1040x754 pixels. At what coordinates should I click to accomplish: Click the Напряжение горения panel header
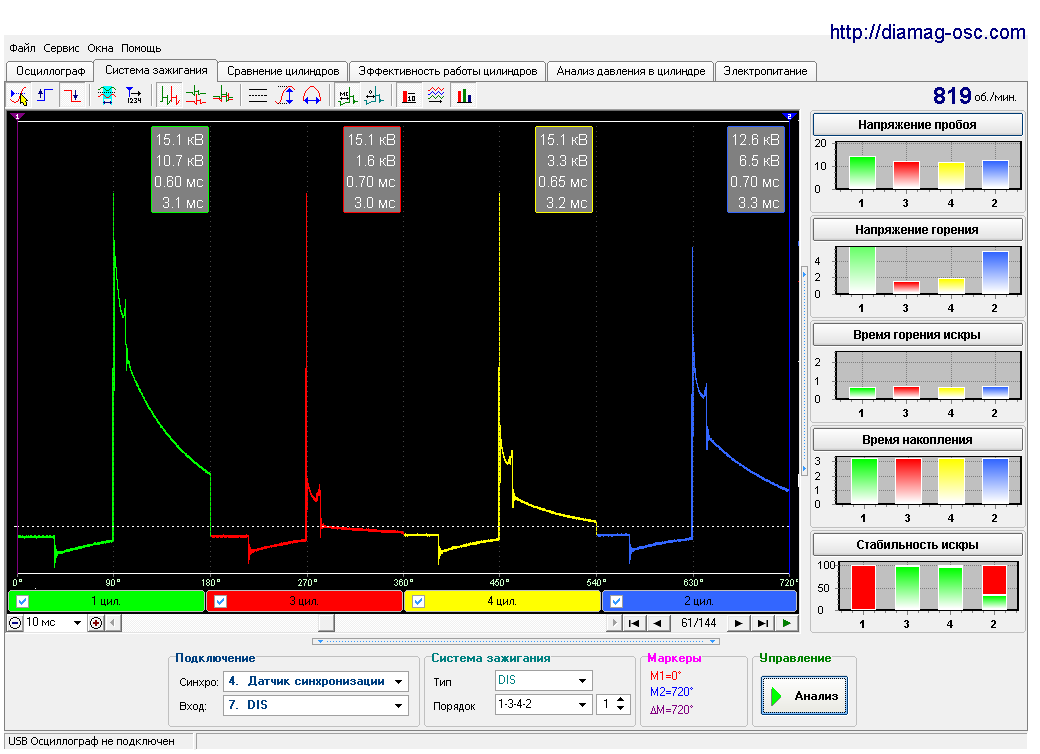[x=917, y=229]
